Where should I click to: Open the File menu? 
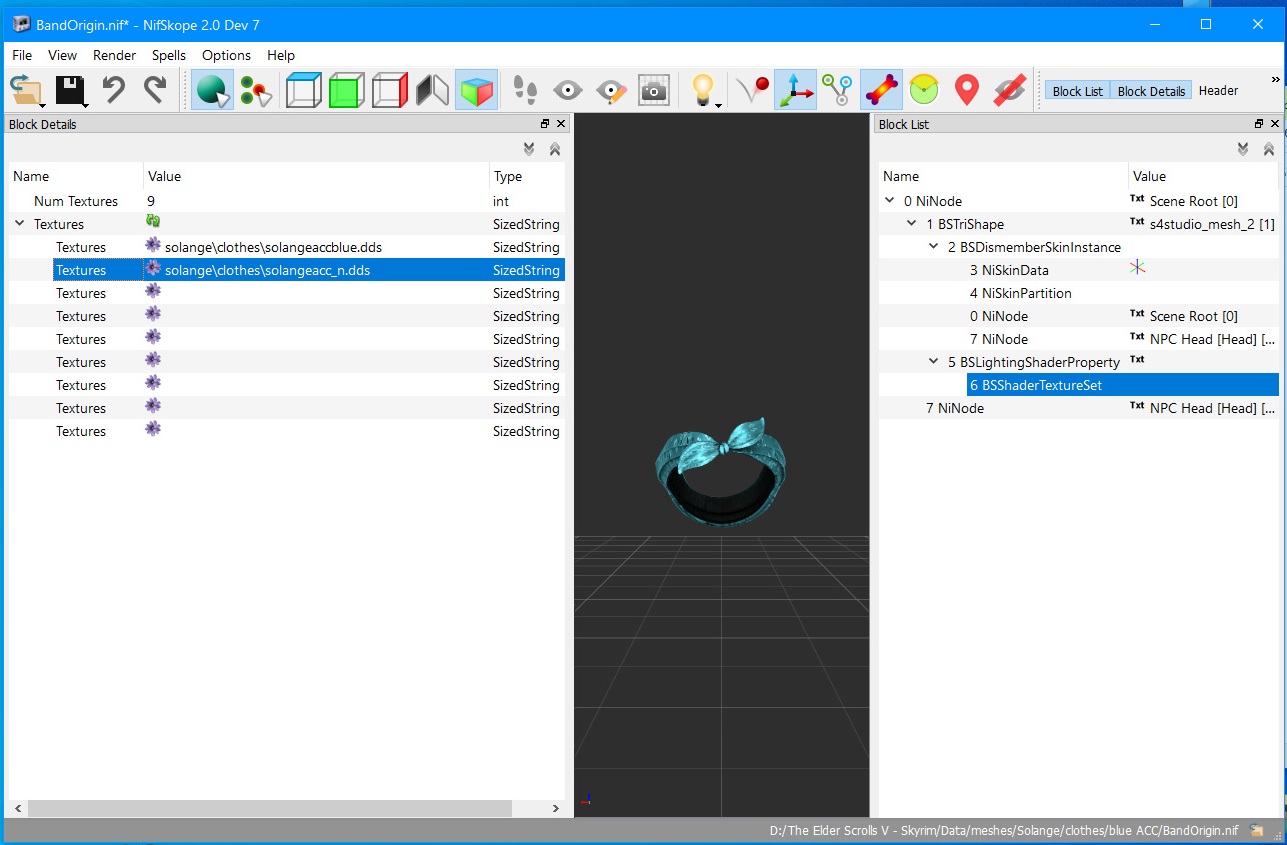click(x=22, y=55)
